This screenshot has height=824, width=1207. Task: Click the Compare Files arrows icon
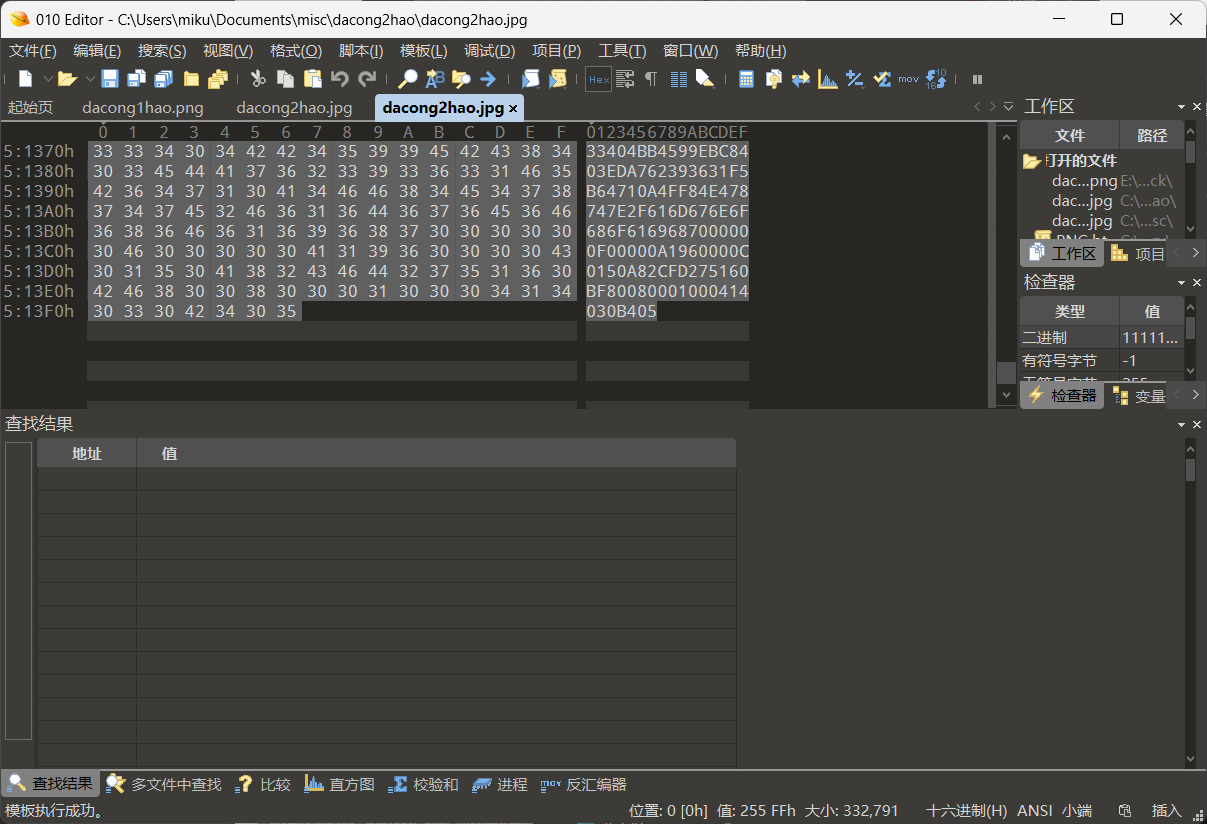(x=800, y=79)
